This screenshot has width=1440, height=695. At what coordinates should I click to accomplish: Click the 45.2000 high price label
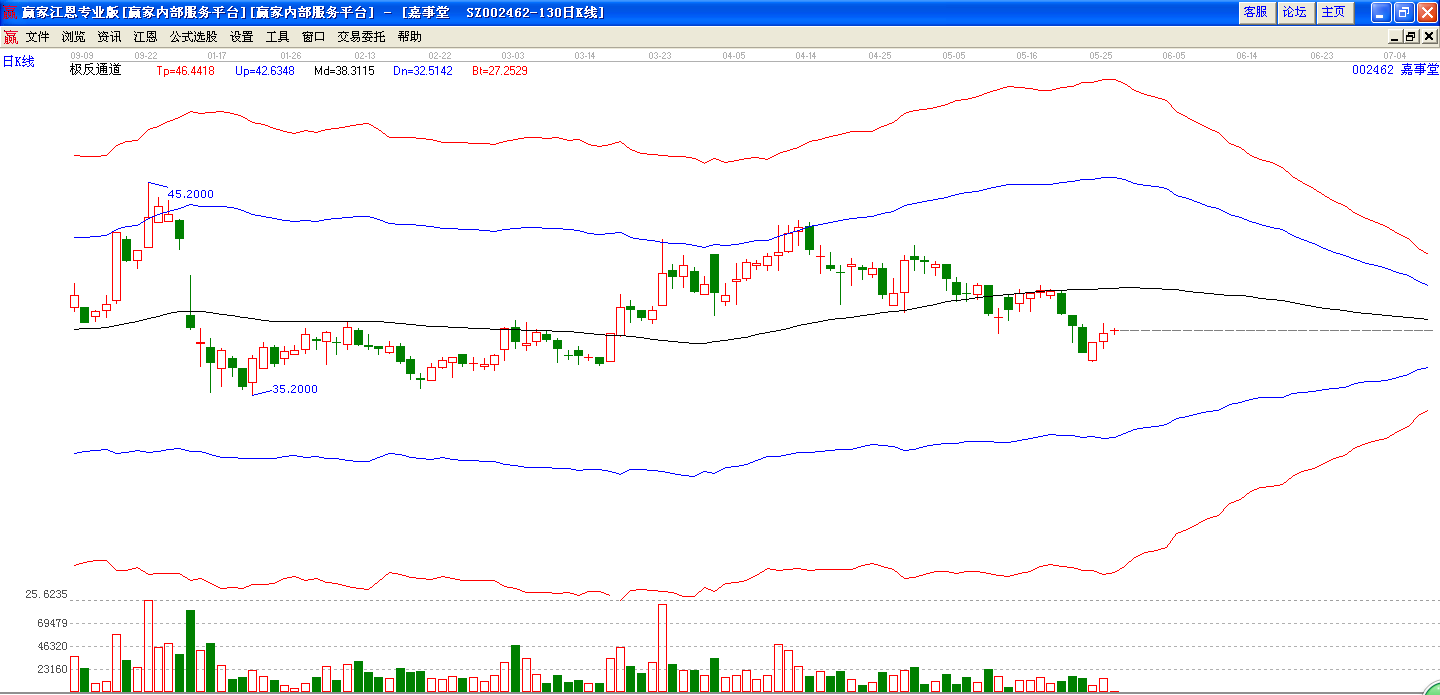coord(191,194)
